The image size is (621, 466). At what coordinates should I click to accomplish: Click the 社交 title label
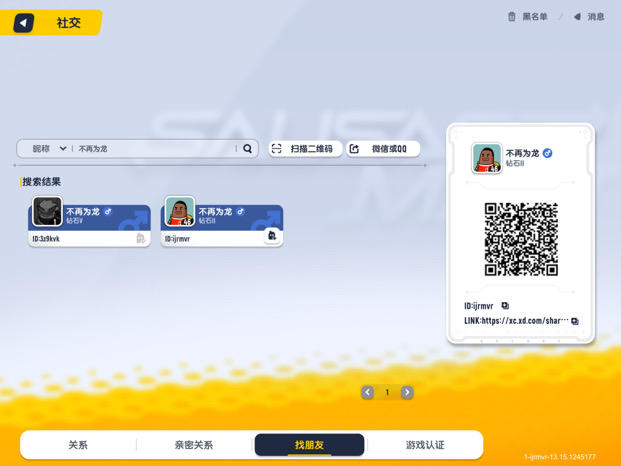(x=69, y=23)
